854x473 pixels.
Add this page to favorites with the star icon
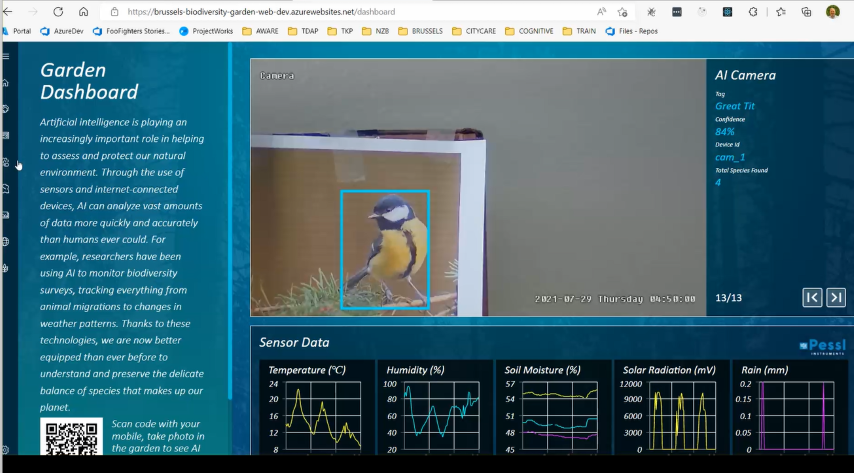(623, 12)
